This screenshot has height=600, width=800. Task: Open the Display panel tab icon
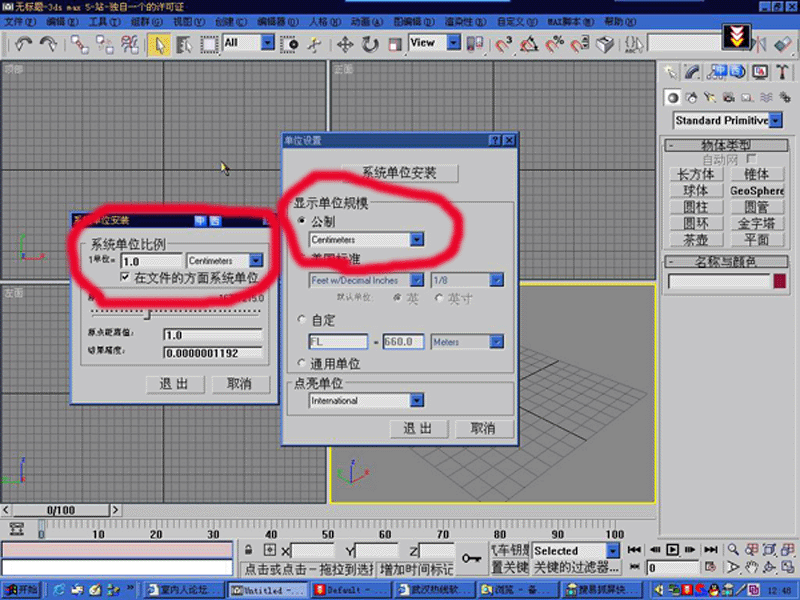pyautogui.click(x=760, y=72)
